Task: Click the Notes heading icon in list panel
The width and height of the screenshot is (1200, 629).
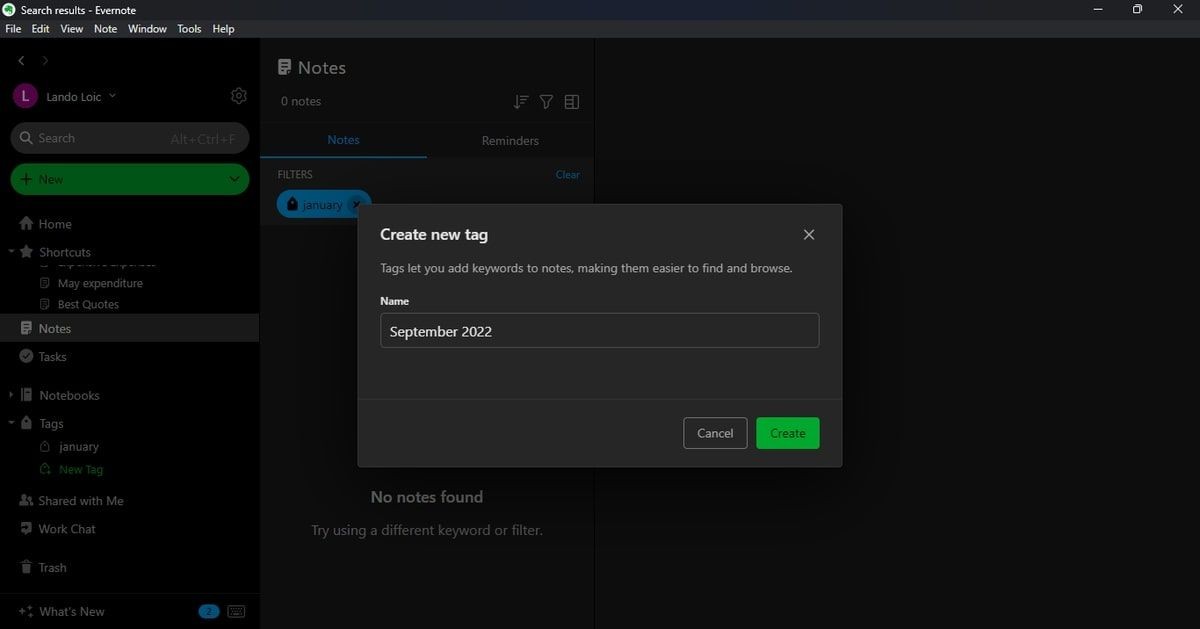Action: tap(285, 67)
